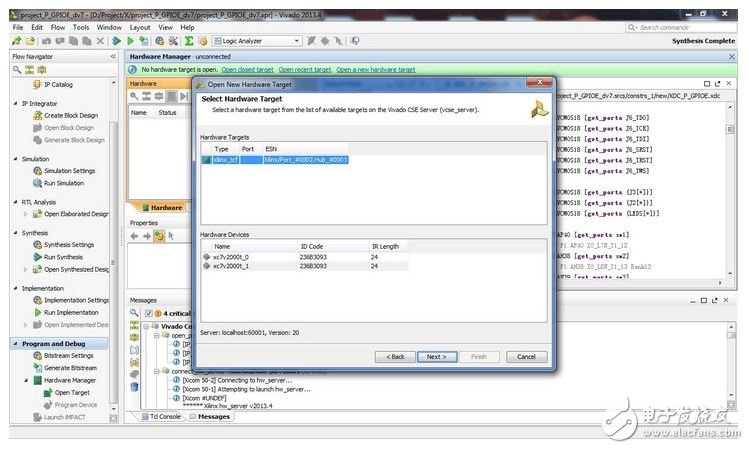Expand the Open Synthesized Design node
Image resolution: width=749 pixels, height=449 pixels.
click(28, 269)
